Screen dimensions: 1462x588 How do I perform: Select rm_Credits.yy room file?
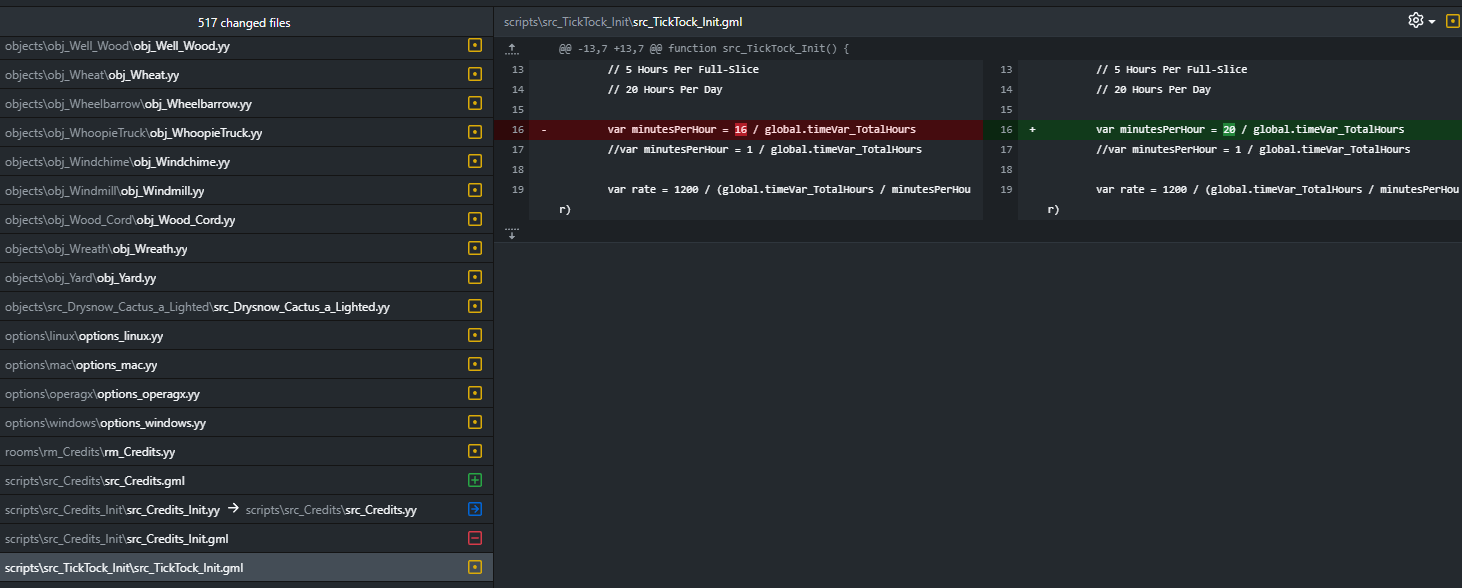coord(246,452)
